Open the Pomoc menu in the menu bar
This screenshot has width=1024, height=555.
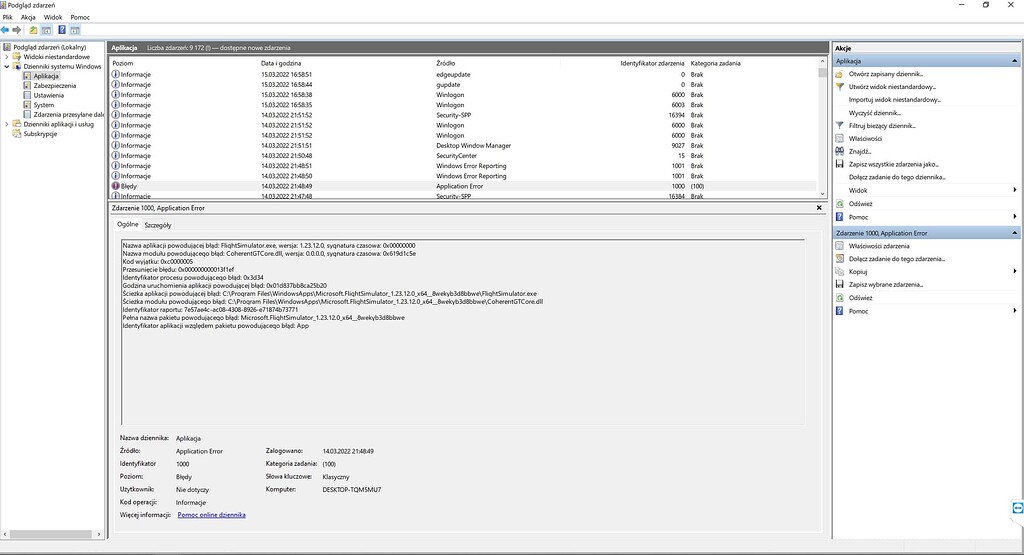coord(80,17)
